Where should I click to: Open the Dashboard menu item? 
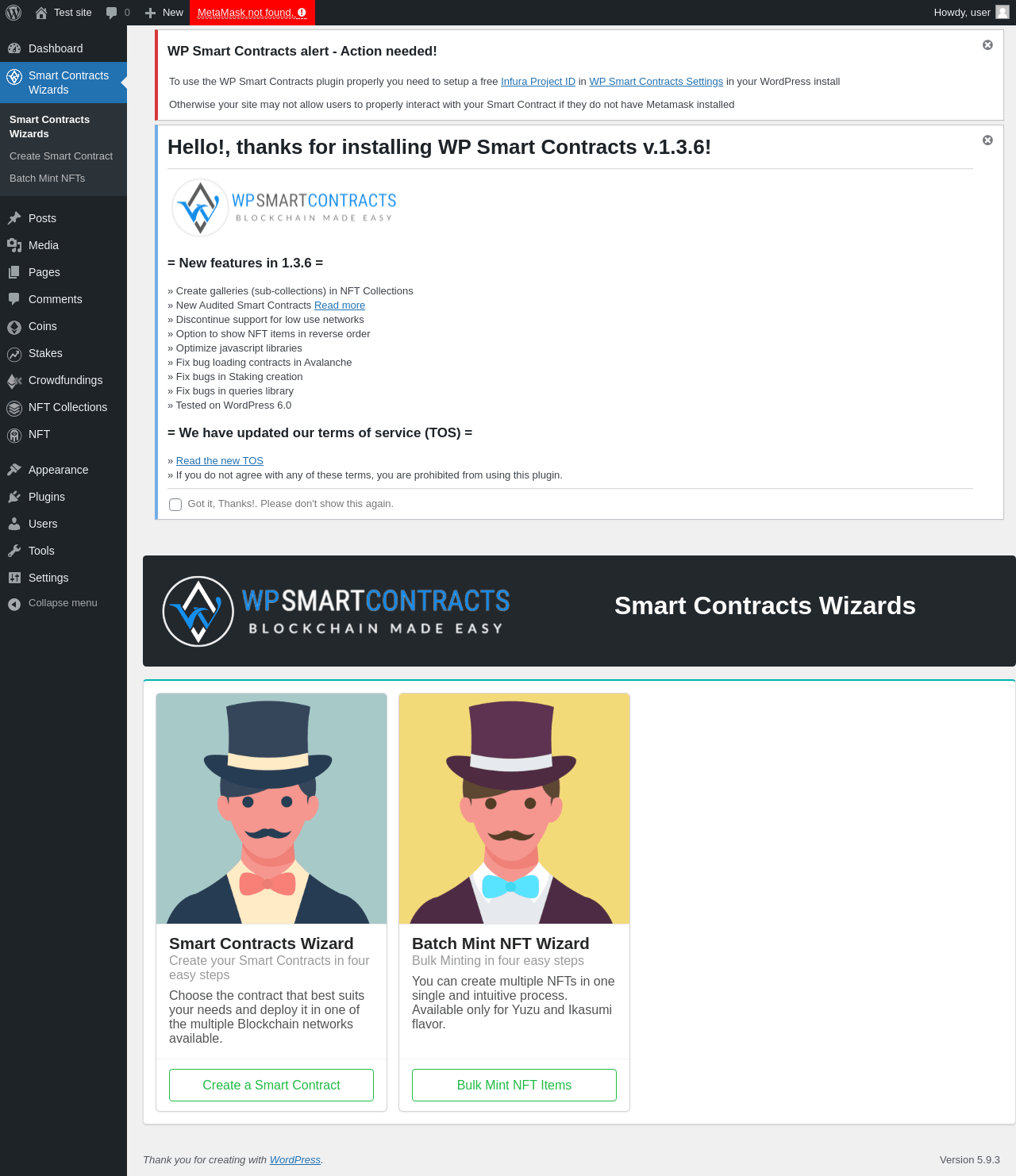(63, 48)
